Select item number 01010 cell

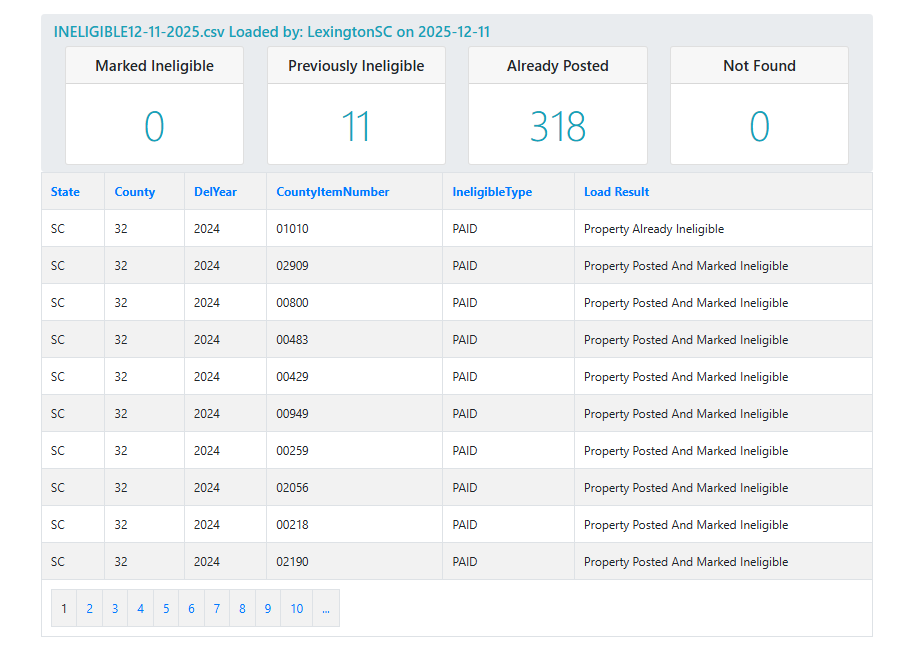pos(355,229)
